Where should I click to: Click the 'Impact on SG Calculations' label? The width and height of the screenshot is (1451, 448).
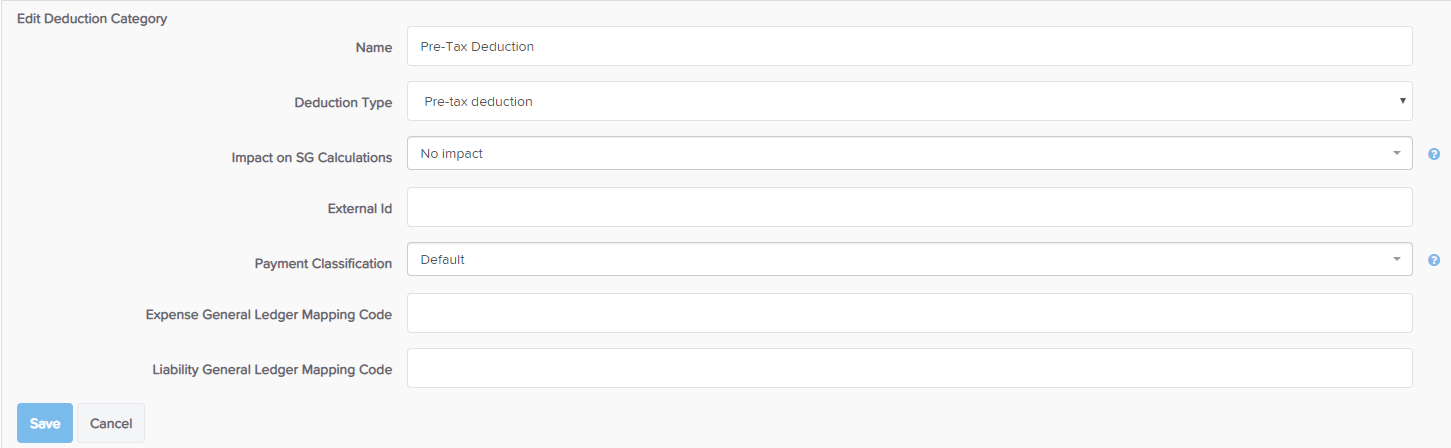click(x=312, y=158)
